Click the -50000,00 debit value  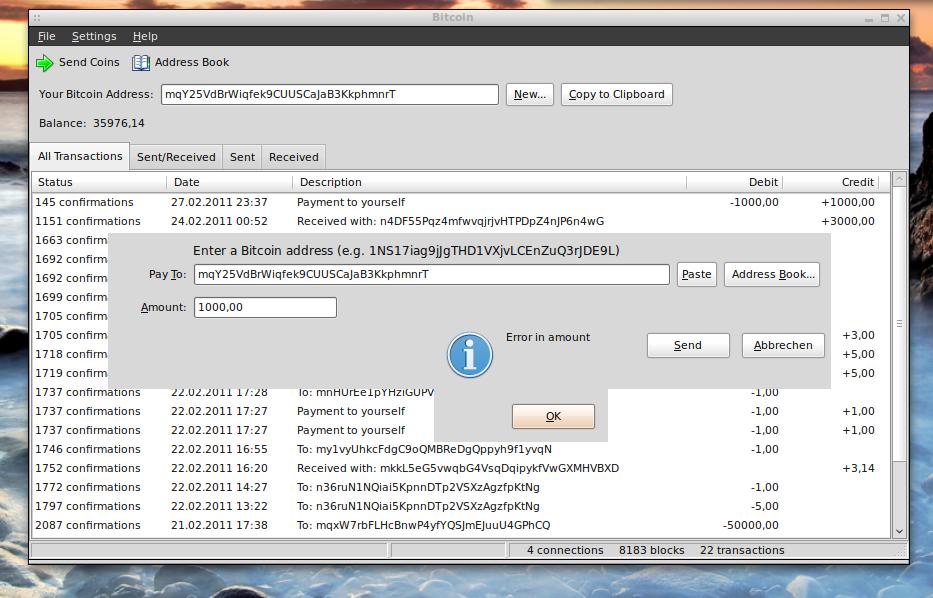click(x=751, y=525)
